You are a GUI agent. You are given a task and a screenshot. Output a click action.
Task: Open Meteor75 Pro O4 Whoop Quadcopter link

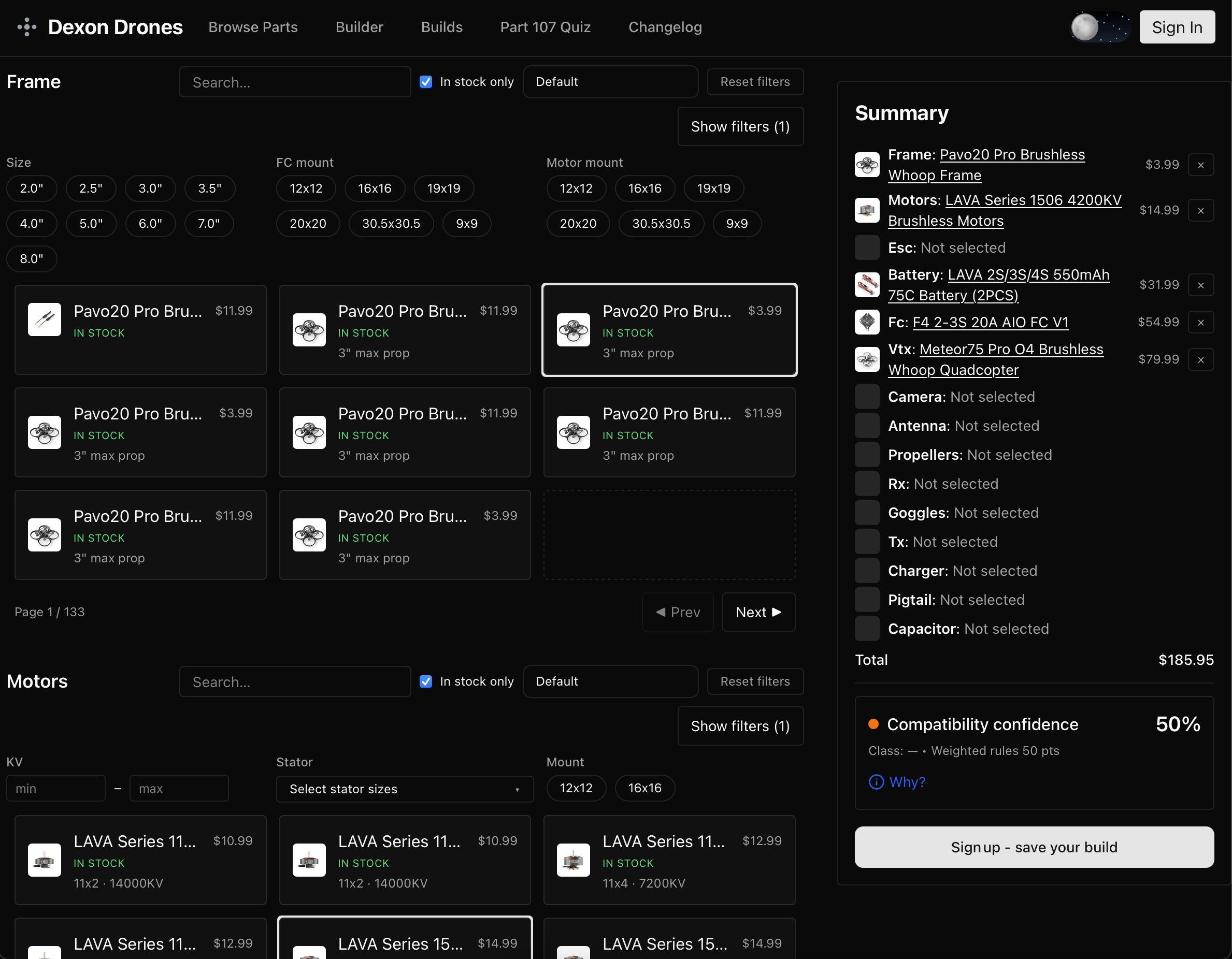tap(996, 360)
